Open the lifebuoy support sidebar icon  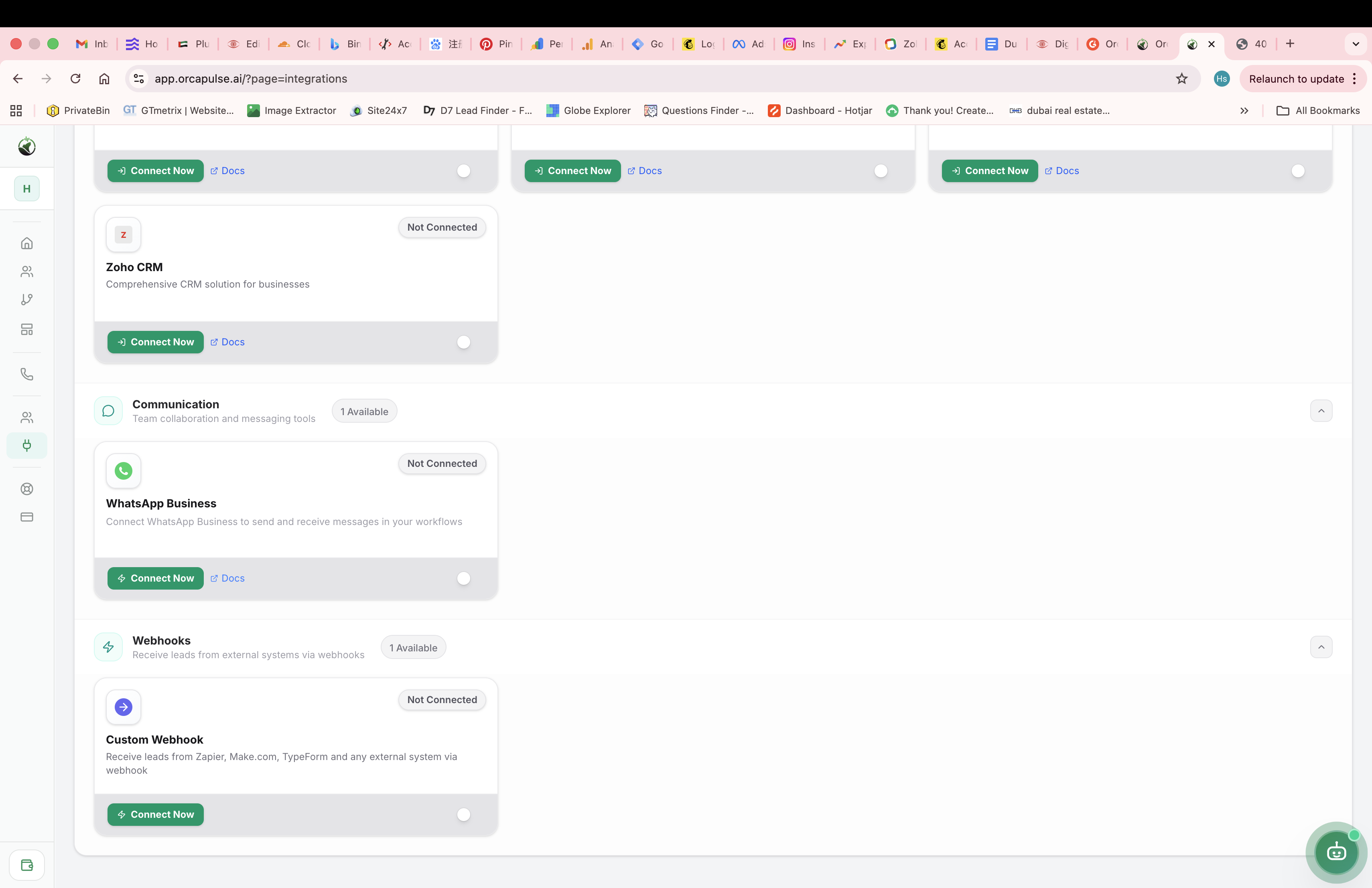(x=26, y=489)
